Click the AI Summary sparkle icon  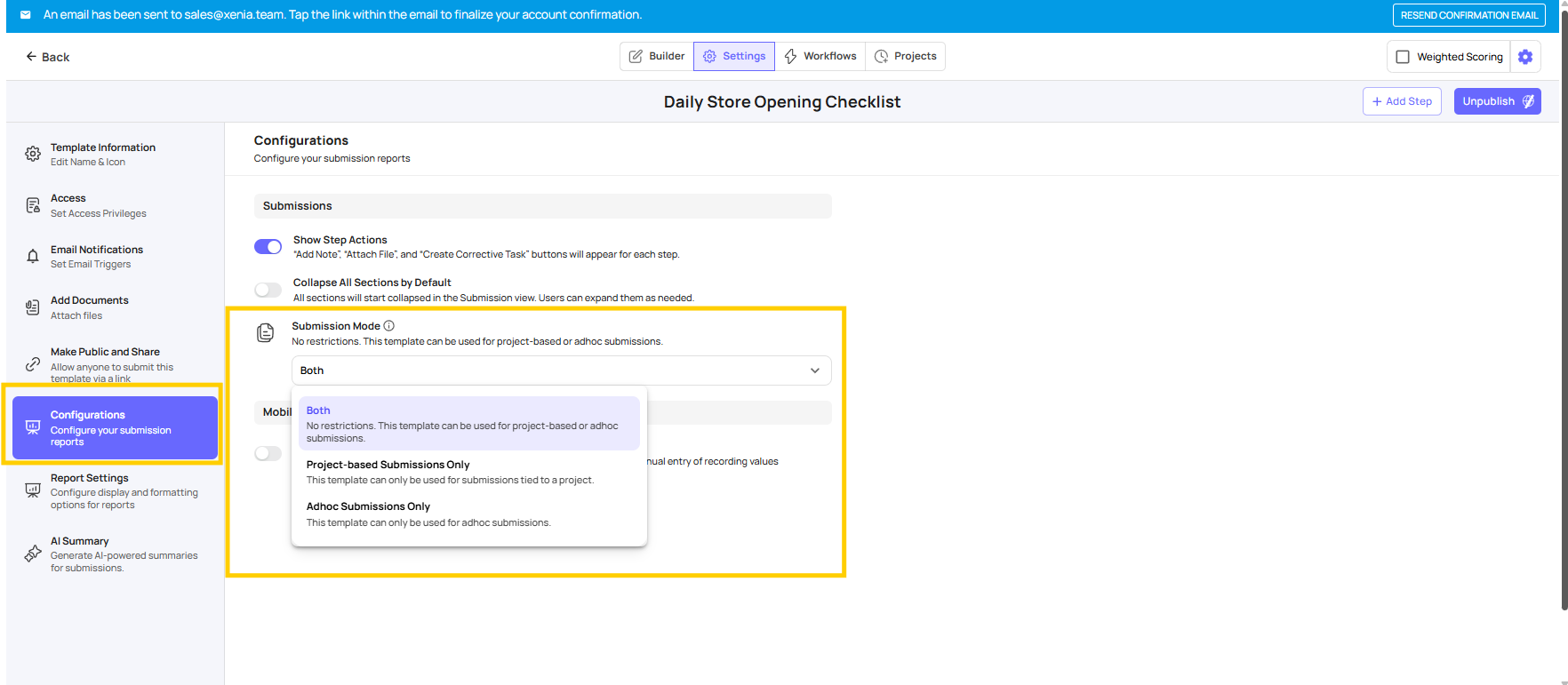(x=33, y=554)
